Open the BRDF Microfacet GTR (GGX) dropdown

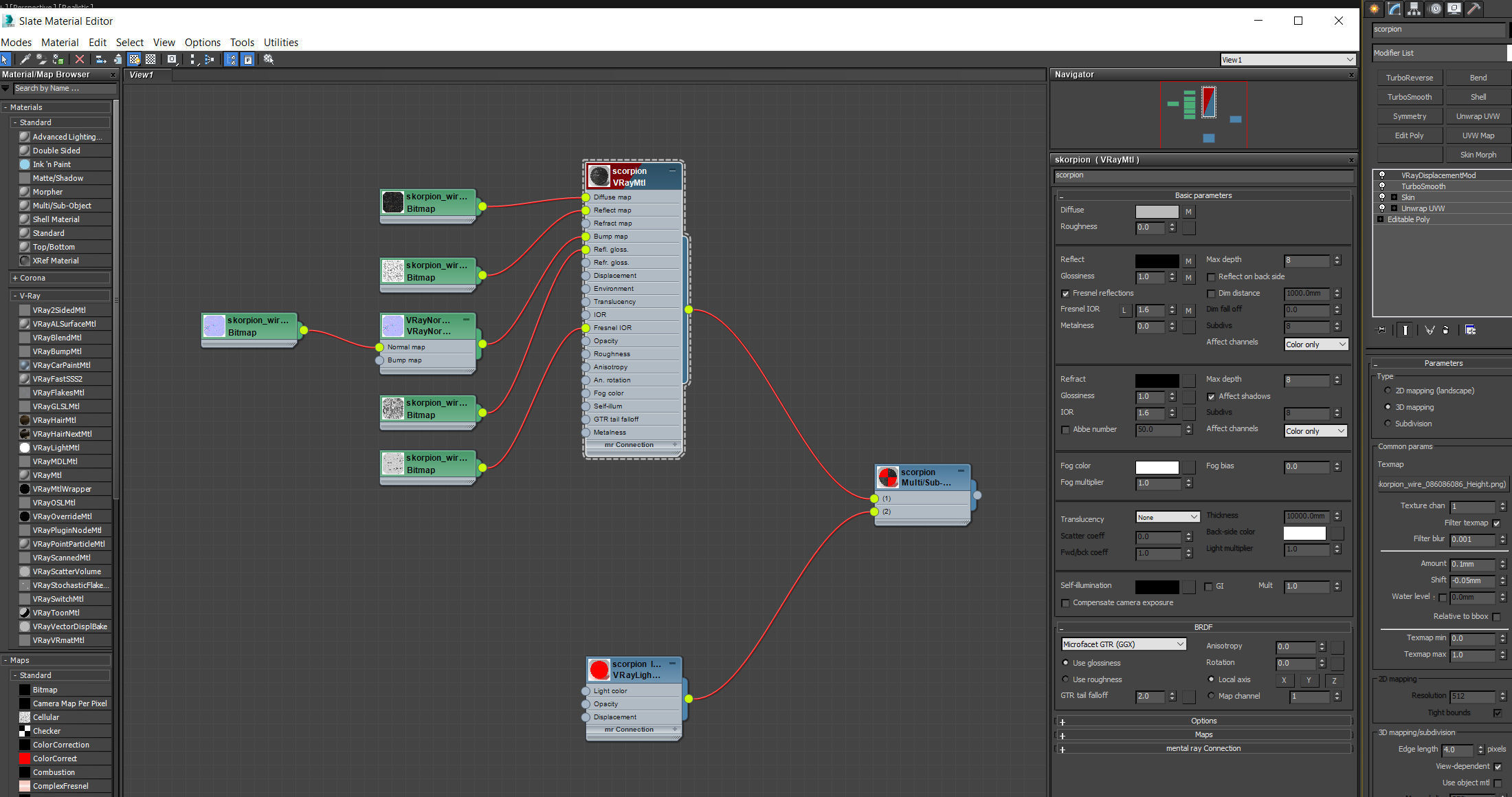1124,644
